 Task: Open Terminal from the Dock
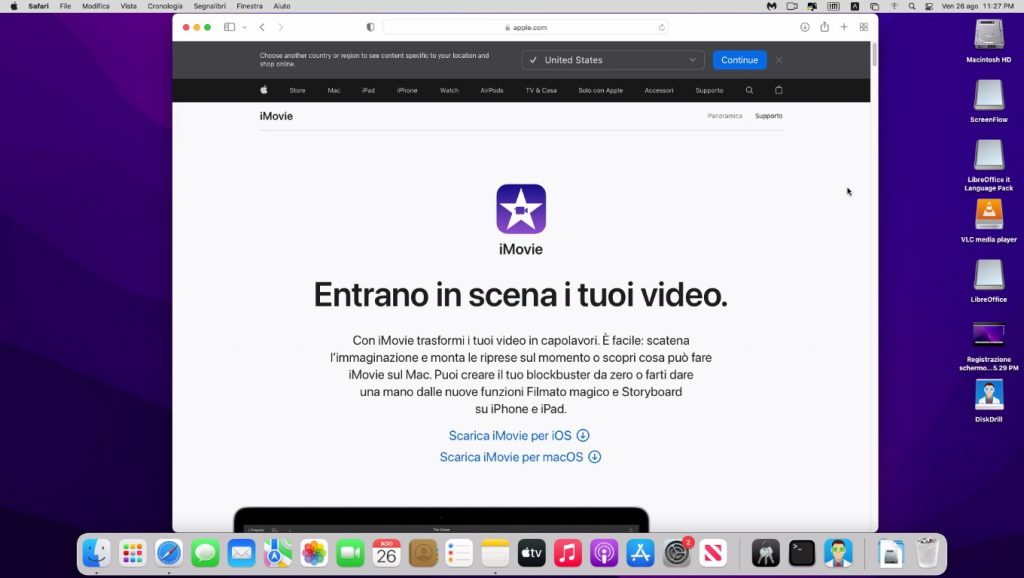[x=800, y=552]
